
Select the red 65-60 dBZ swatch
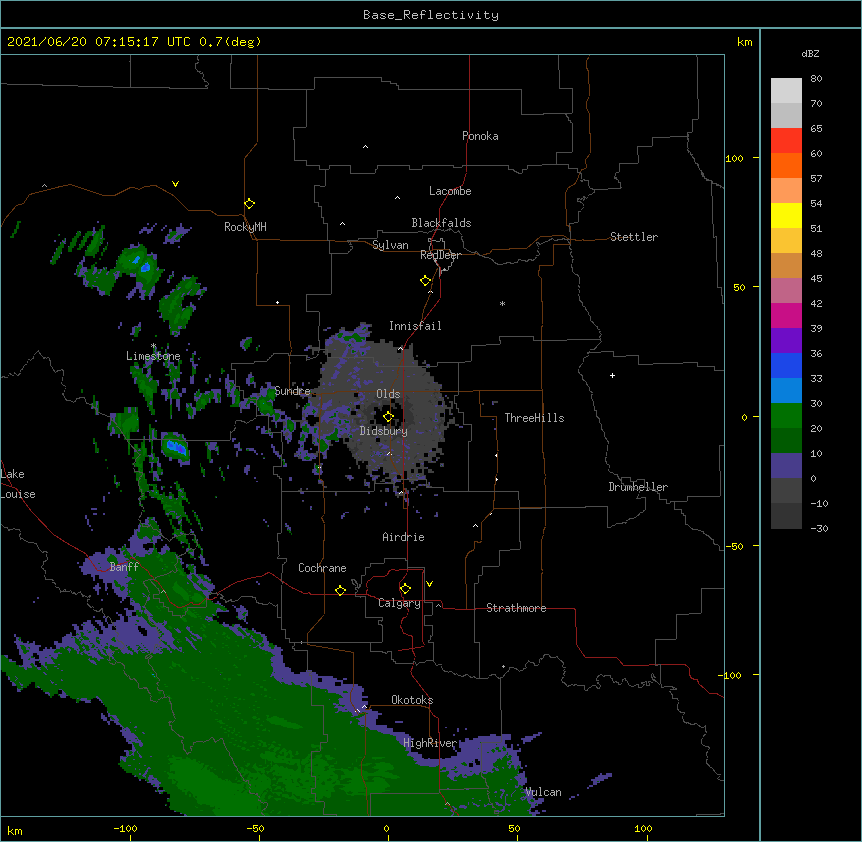(786, 141)
